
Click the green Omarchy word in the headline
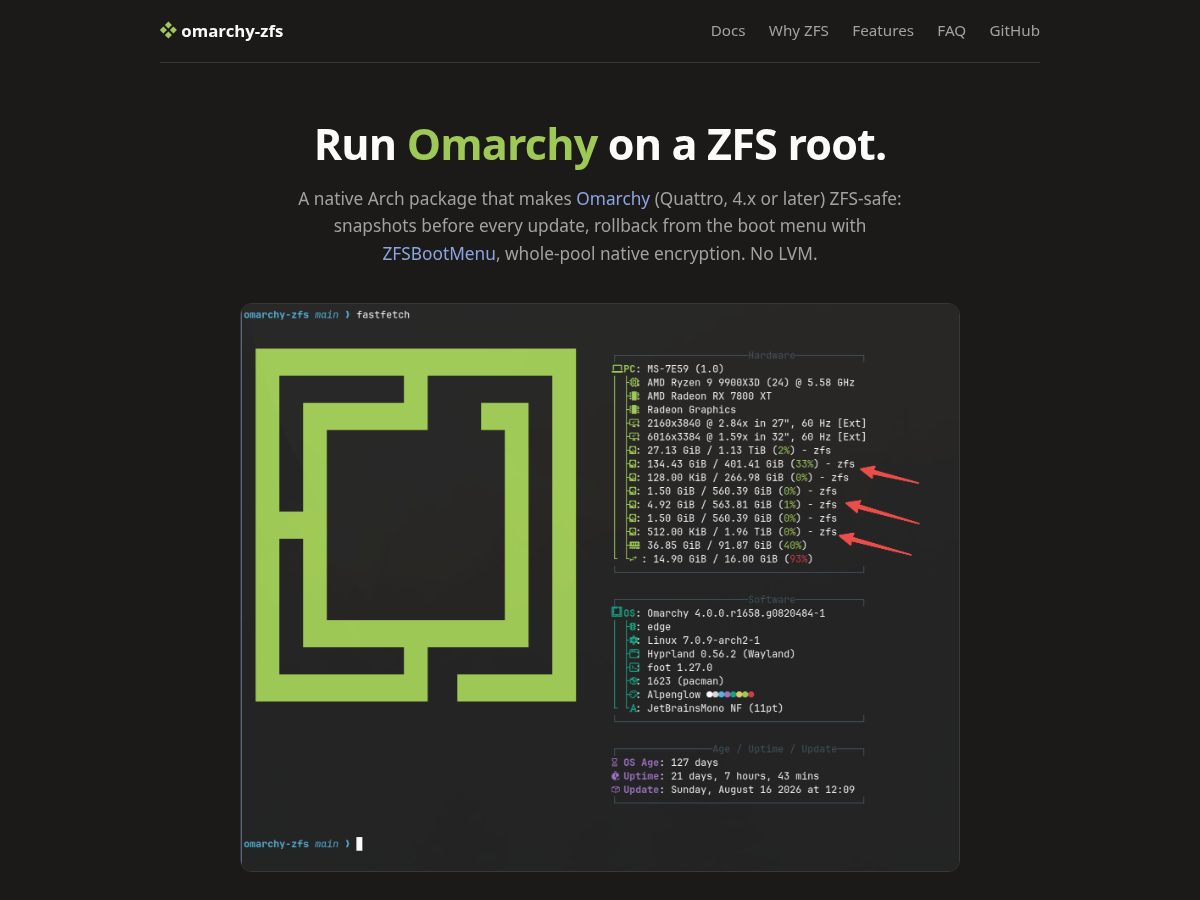pos(503,145)
